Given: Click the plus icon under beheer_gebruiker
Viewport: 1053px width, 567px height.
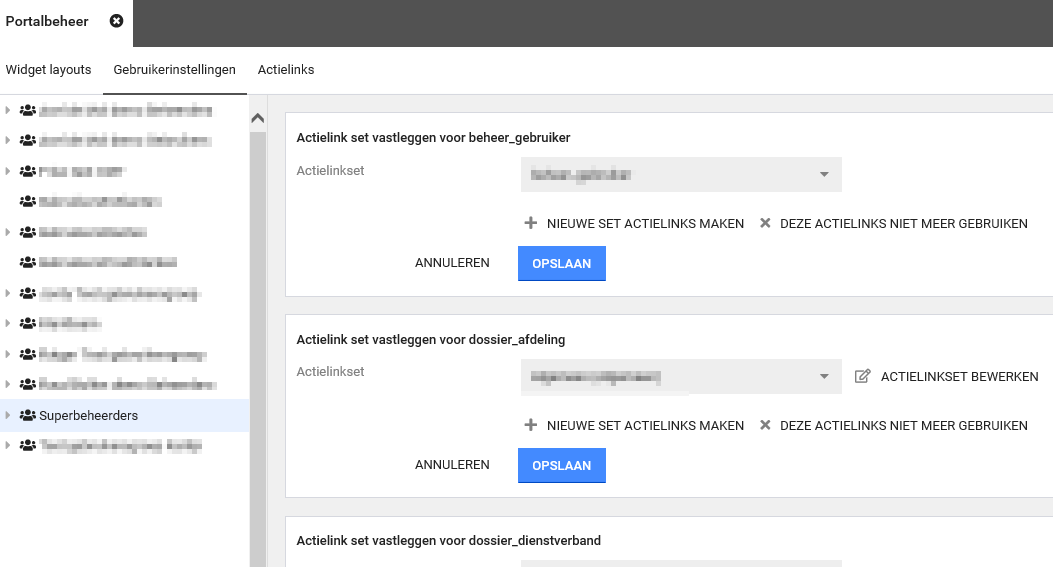Looking at the screenshot, I should [x=531, y=224].
